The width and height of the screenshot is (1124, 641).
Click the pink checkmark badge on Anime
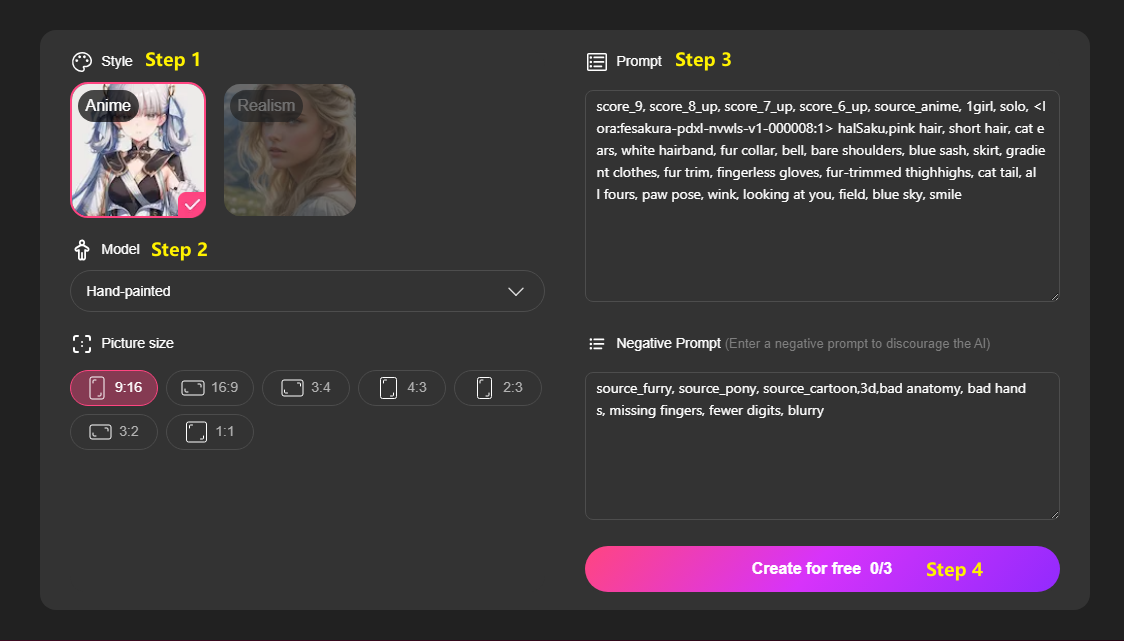tap(192, 203)
